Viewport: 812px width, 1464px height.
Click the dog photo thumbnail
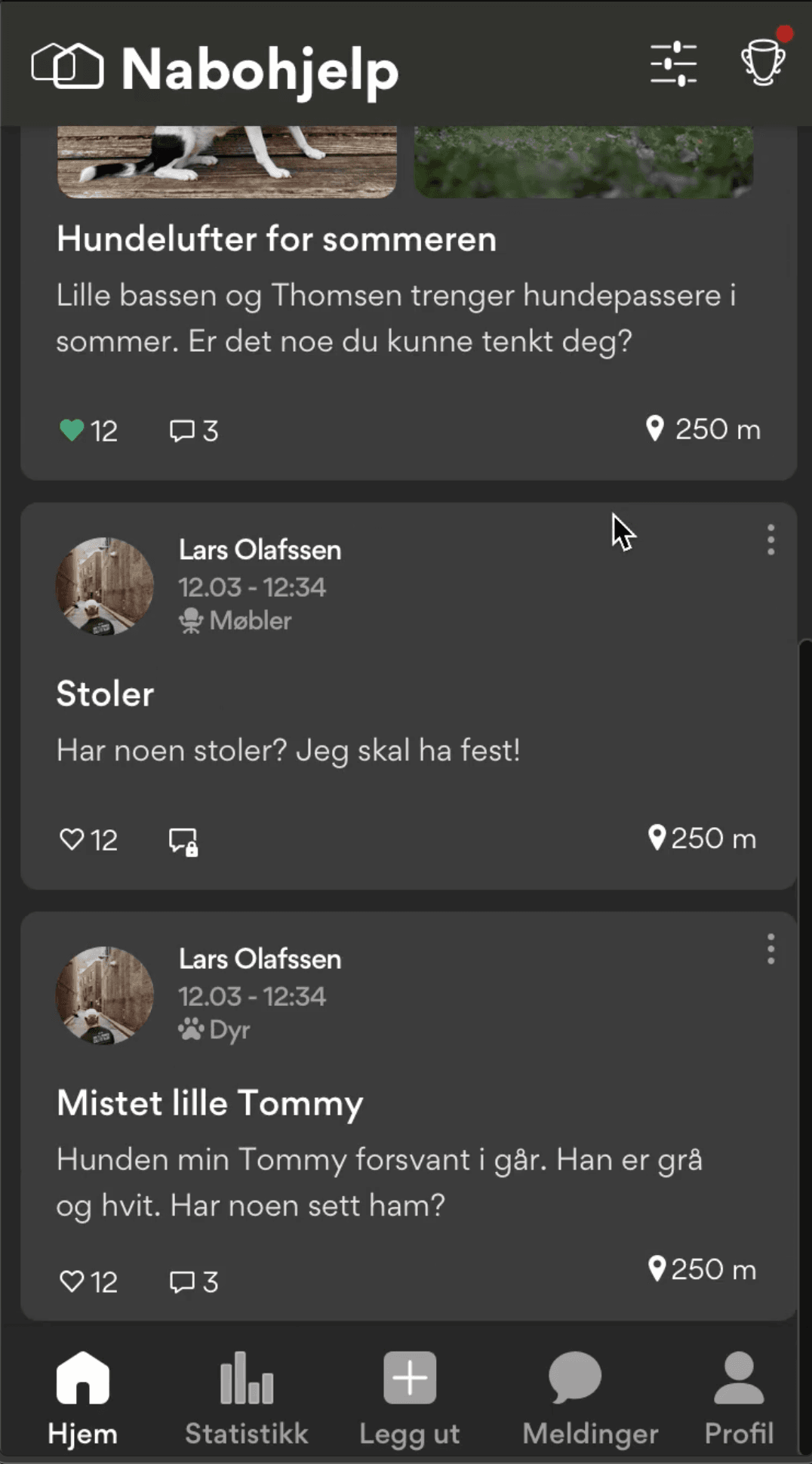(227, 161)
